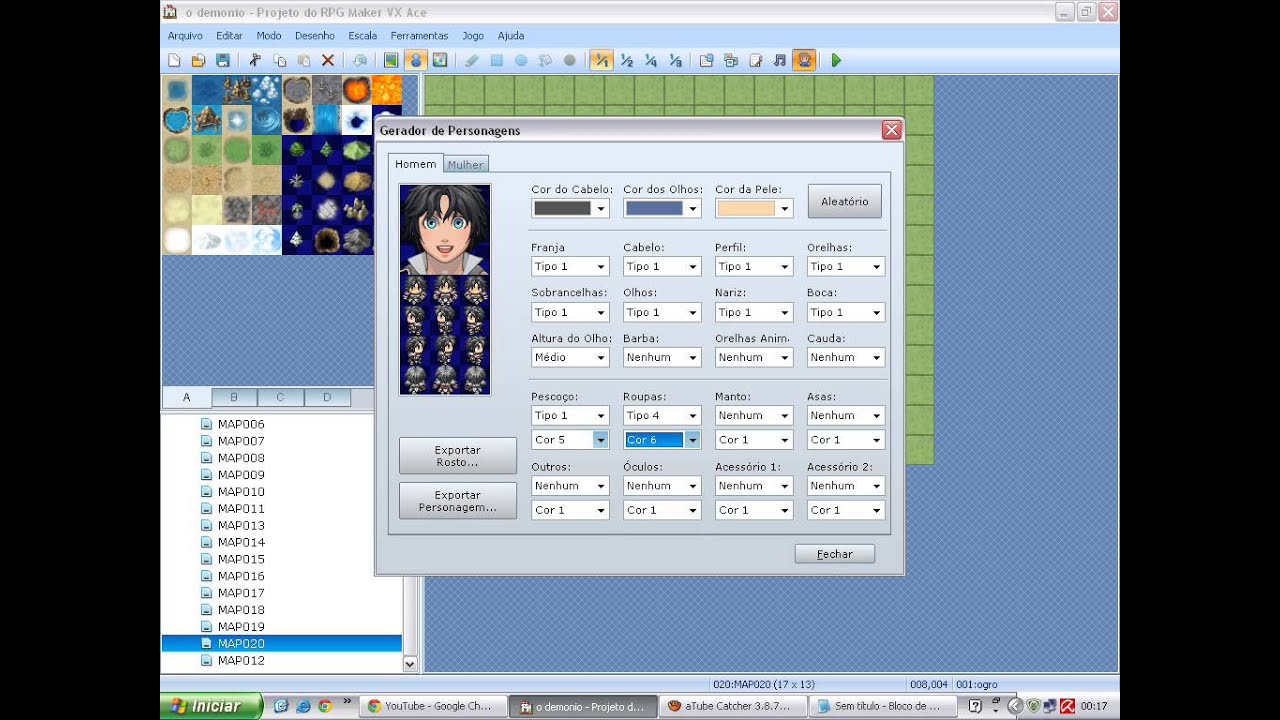The image size is (1280, 720).
Task: Click the Iniciar start button
Action: pyautogui.click(x=211, y=706)
